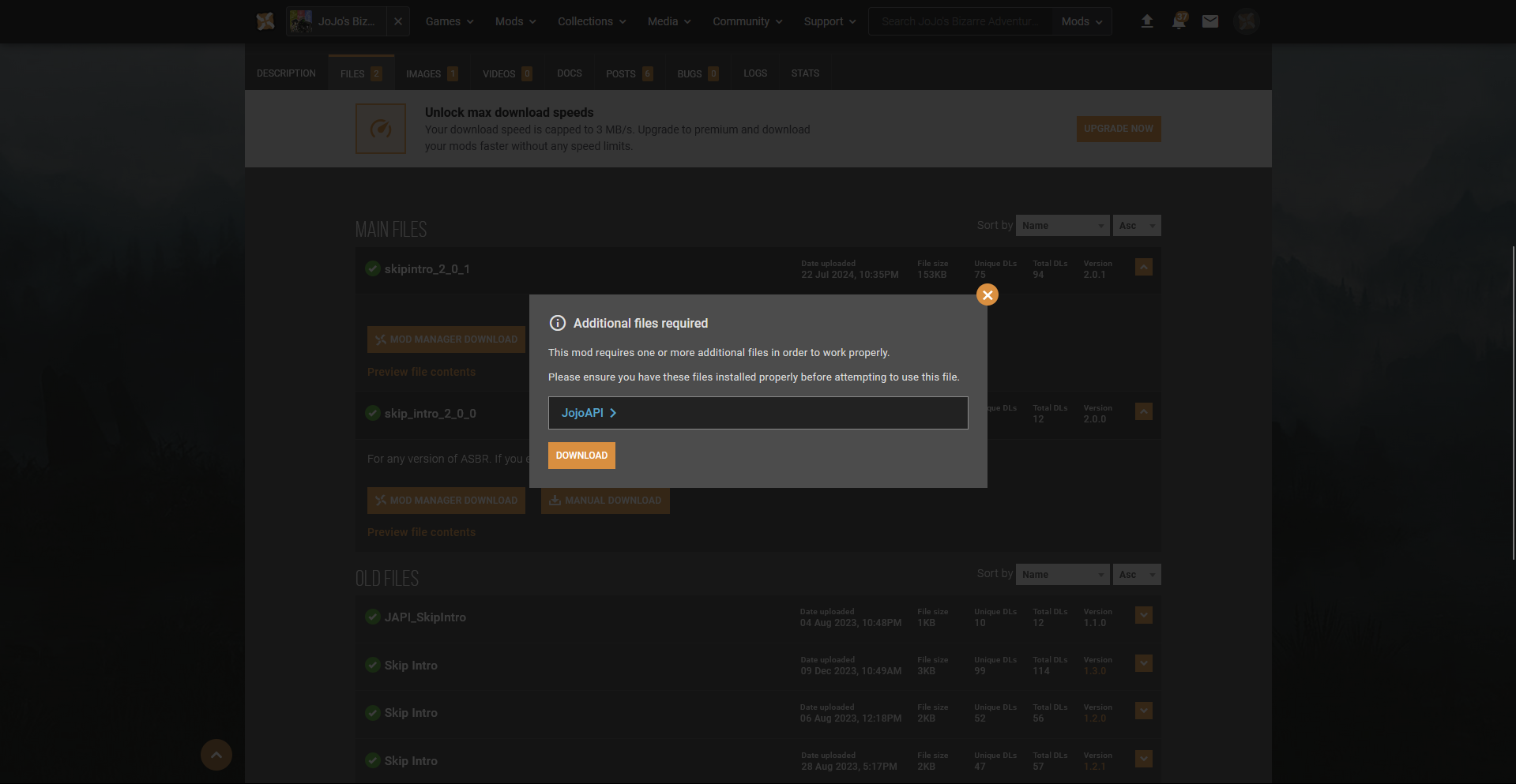
Task: Open the messages envelope icon
Action: coord(1210,21)
